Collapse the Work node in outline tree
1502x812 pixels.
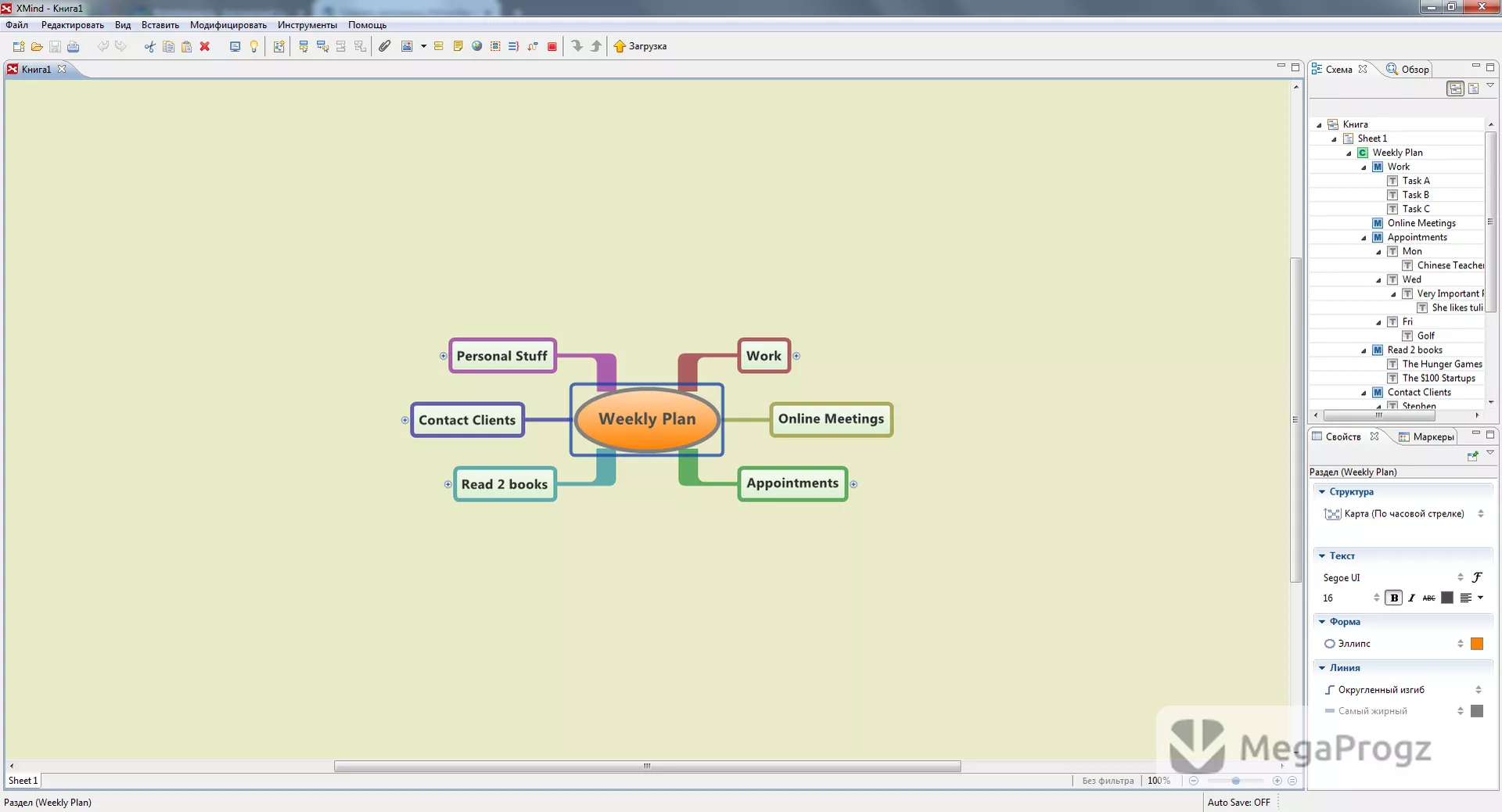[1364, 167]
